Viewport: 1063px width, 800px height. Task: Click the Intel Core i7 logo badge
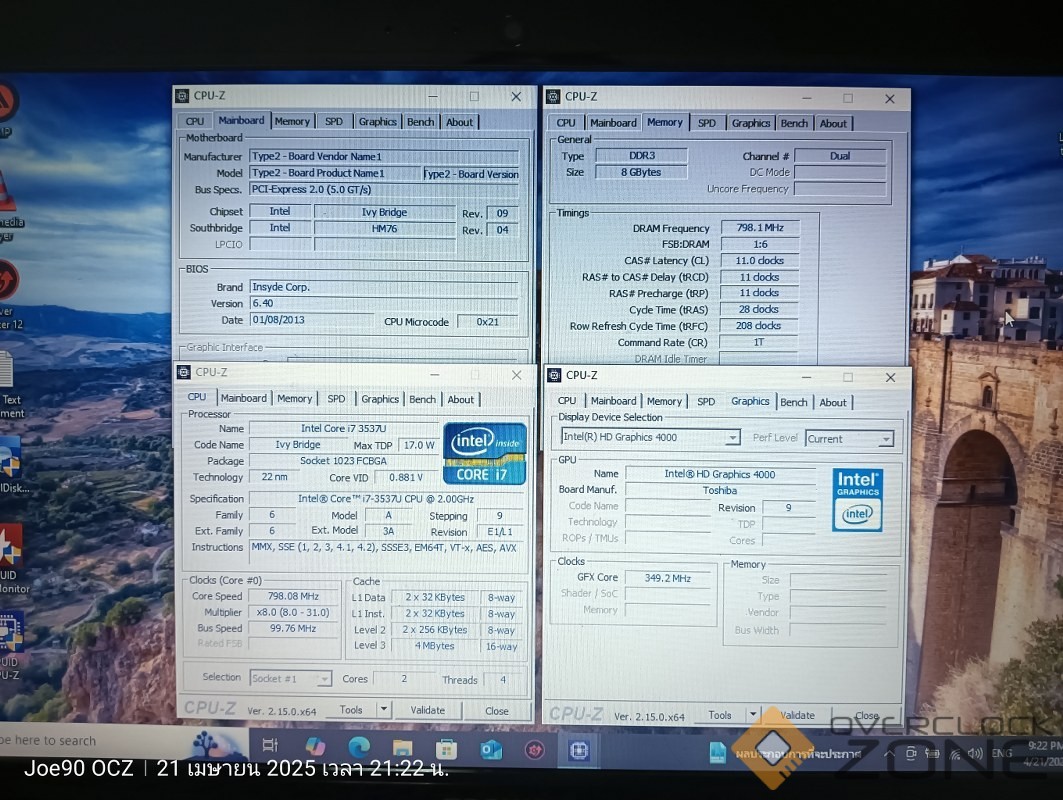[485, 453]
